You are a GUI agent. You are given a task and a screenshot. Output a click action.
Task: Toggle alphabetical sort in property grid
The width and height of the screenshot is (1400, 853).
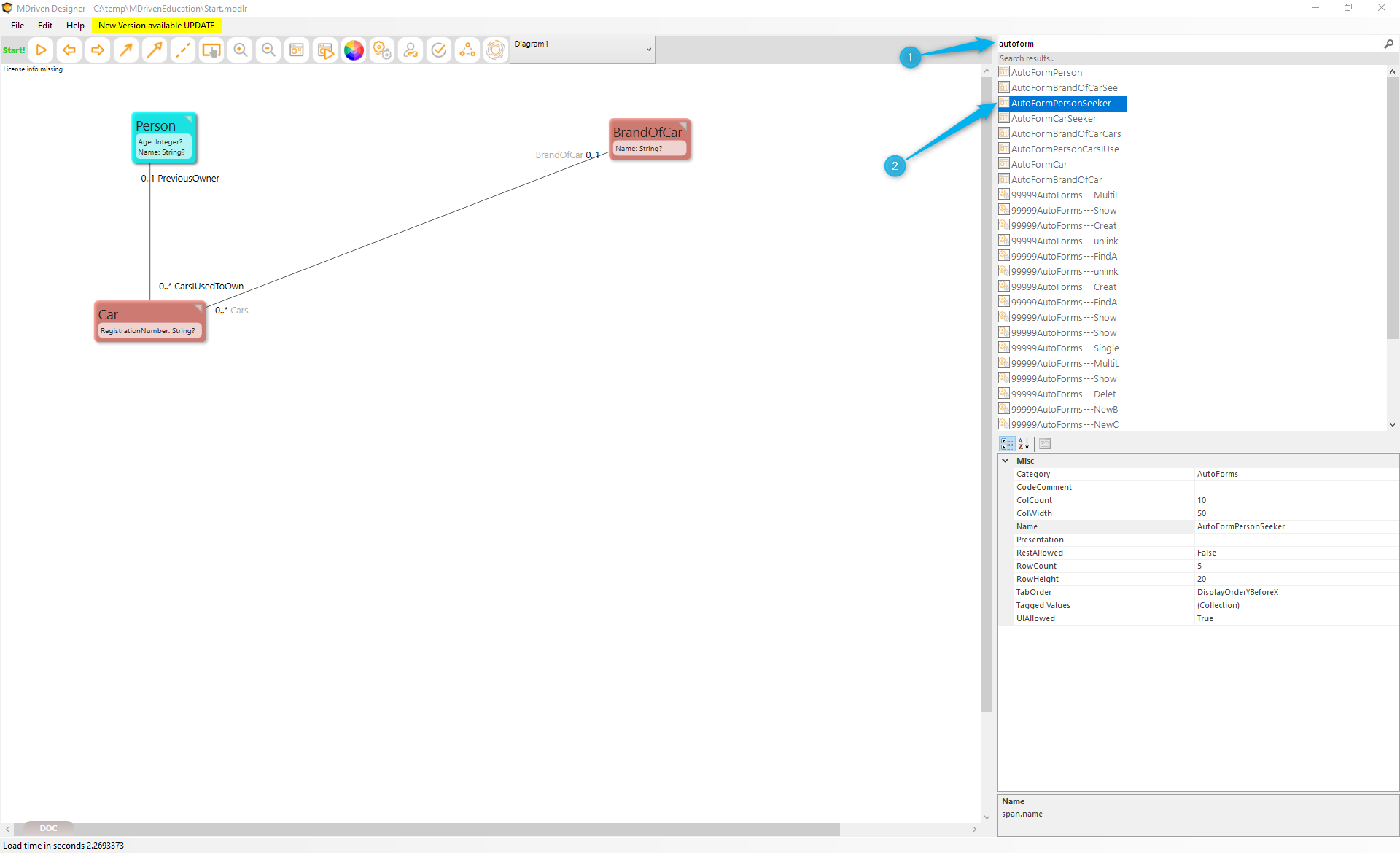pyautogui.click(x=1024, y=443)
